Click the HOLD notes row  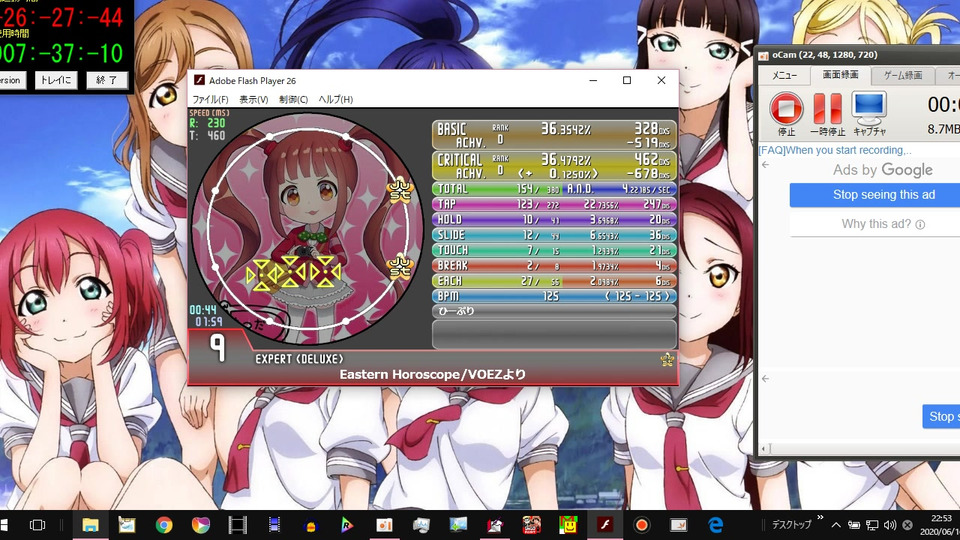coord(554,220)
